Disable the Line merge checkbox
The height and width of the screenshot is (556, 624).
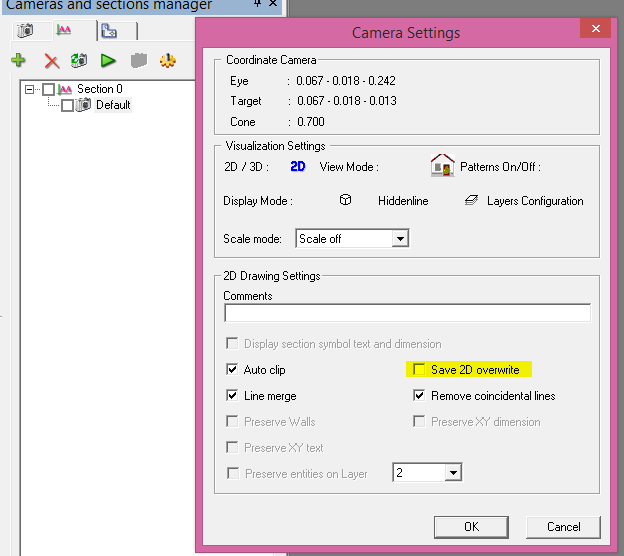[x=233, y=396]
